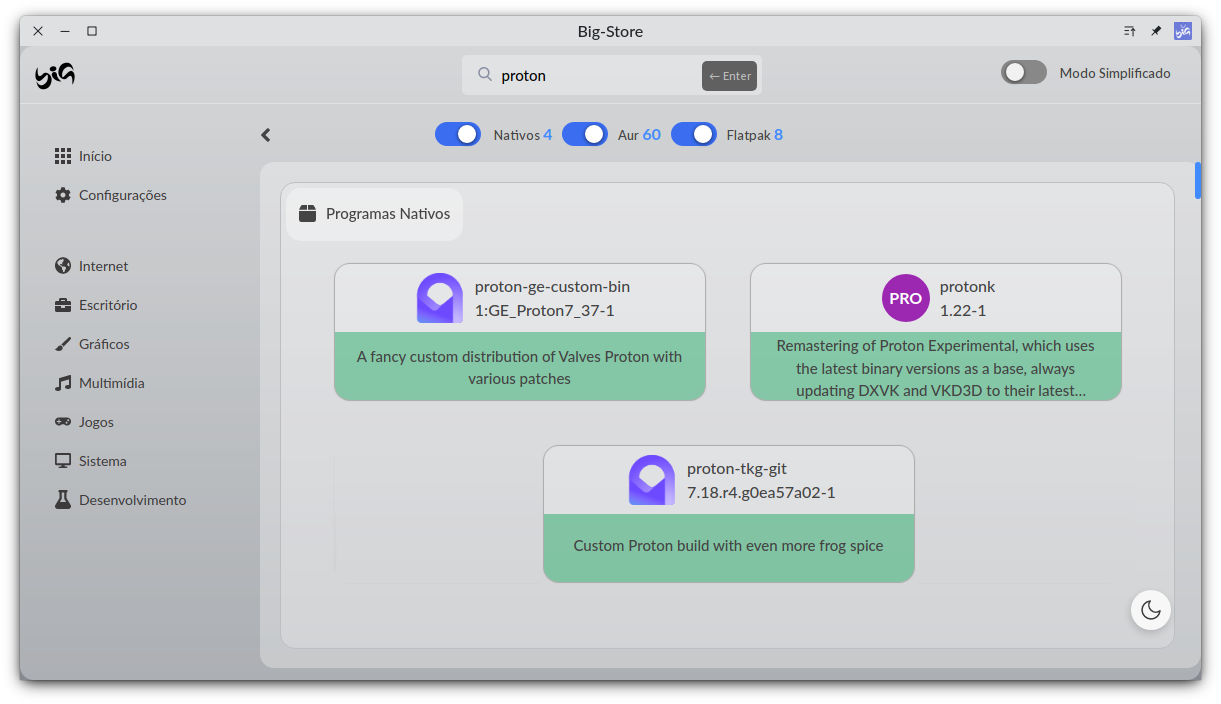
Task: Disable the Aur filter switch
Action: tap(585, 134)
